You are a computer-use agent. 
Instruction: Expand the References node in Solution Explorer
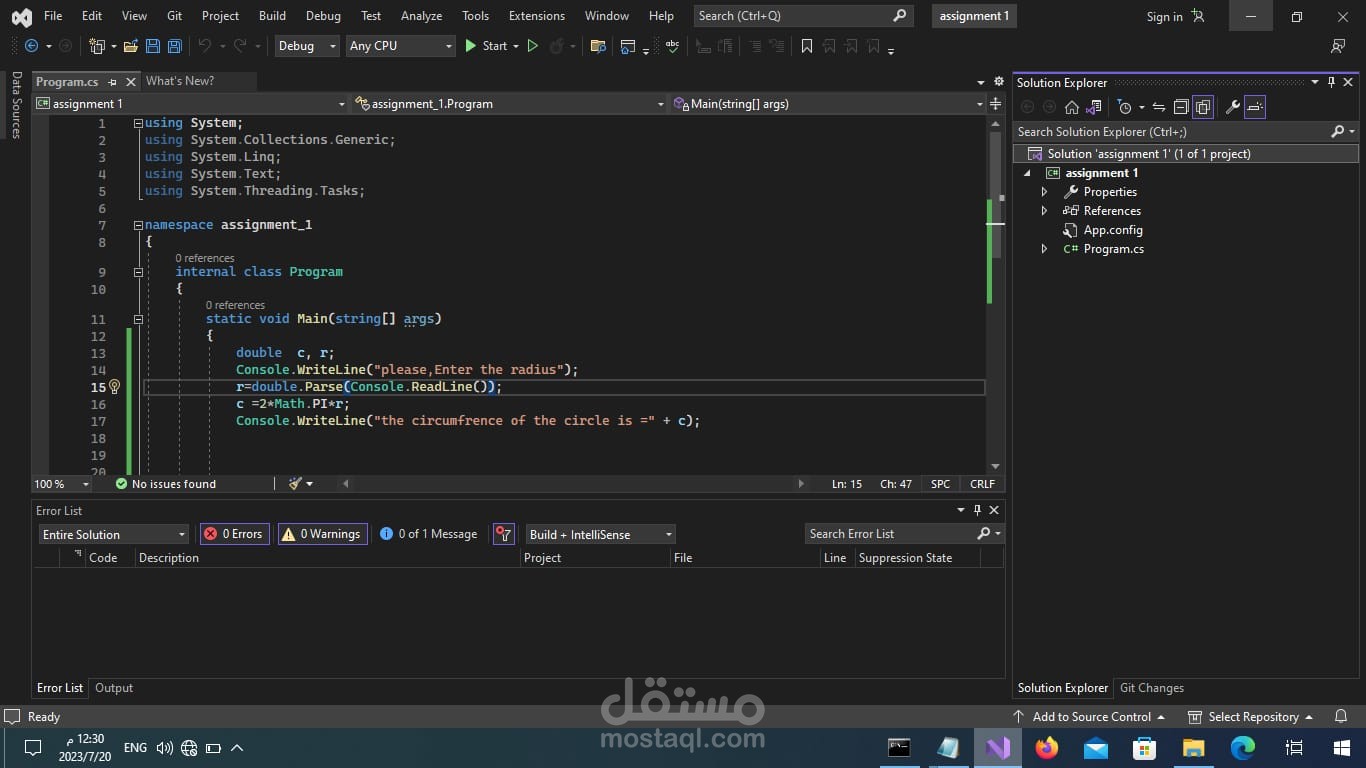1043,210
